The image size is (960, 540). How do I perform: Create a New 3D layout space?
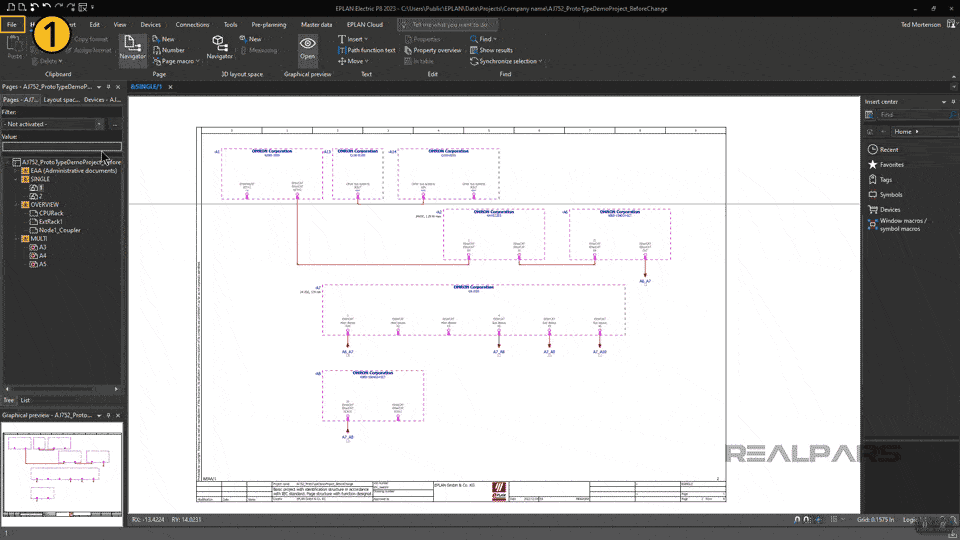point(250,39)
